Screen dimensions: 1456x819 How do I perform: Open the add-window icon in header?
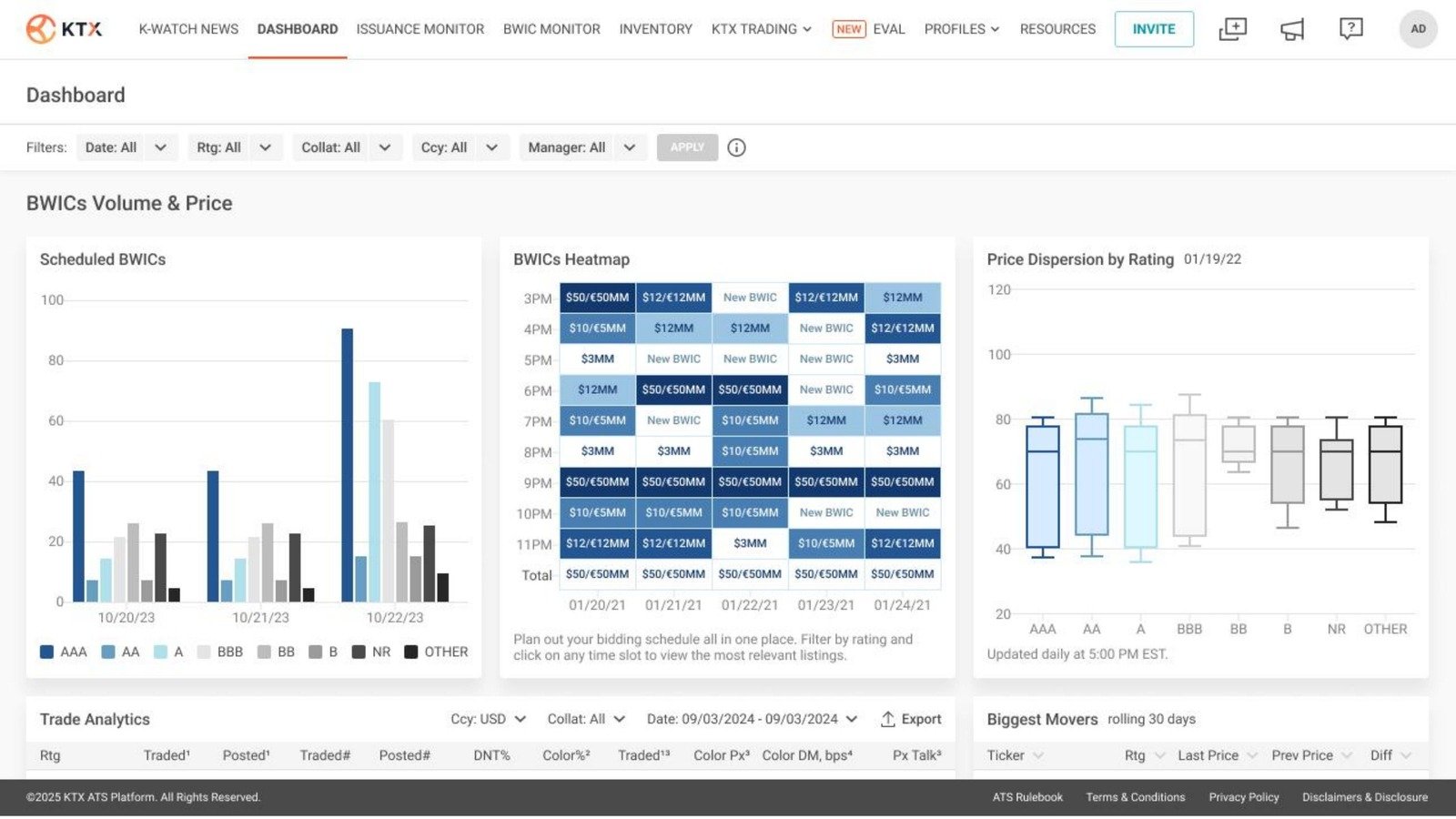pos(1232,29)
